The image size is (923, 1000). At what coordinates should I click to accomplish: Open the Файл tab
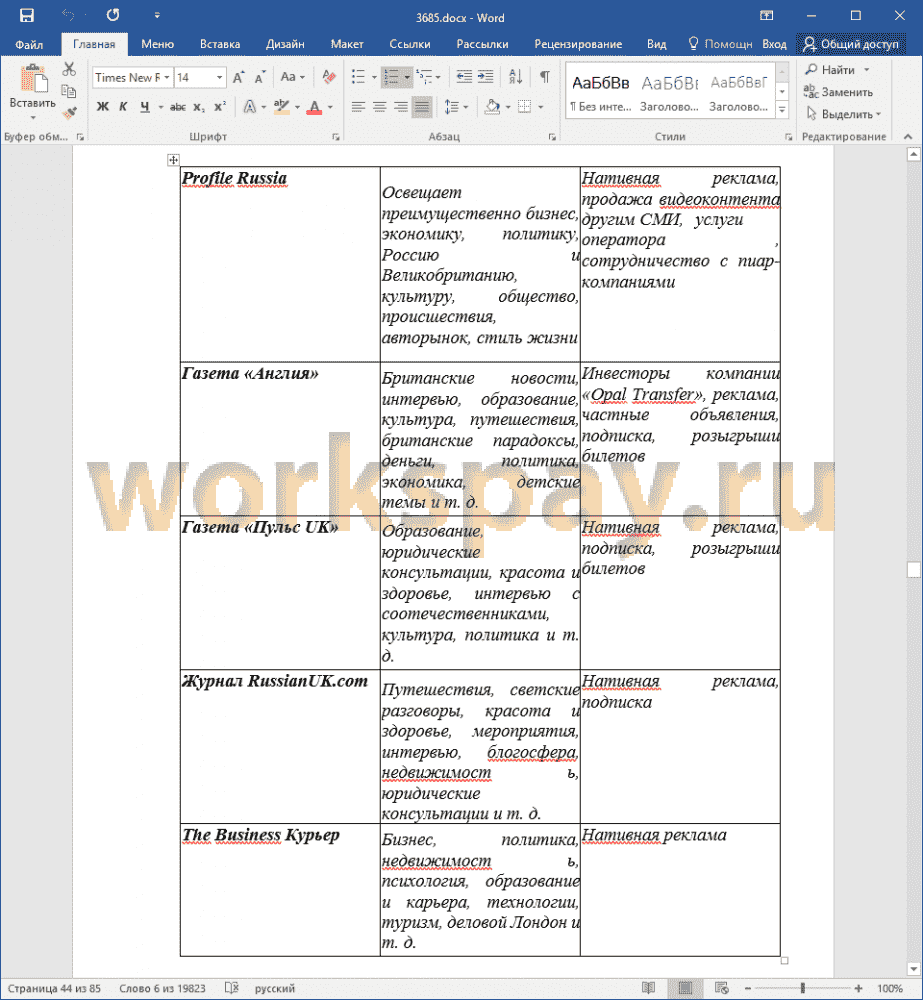tap(29, 44)
